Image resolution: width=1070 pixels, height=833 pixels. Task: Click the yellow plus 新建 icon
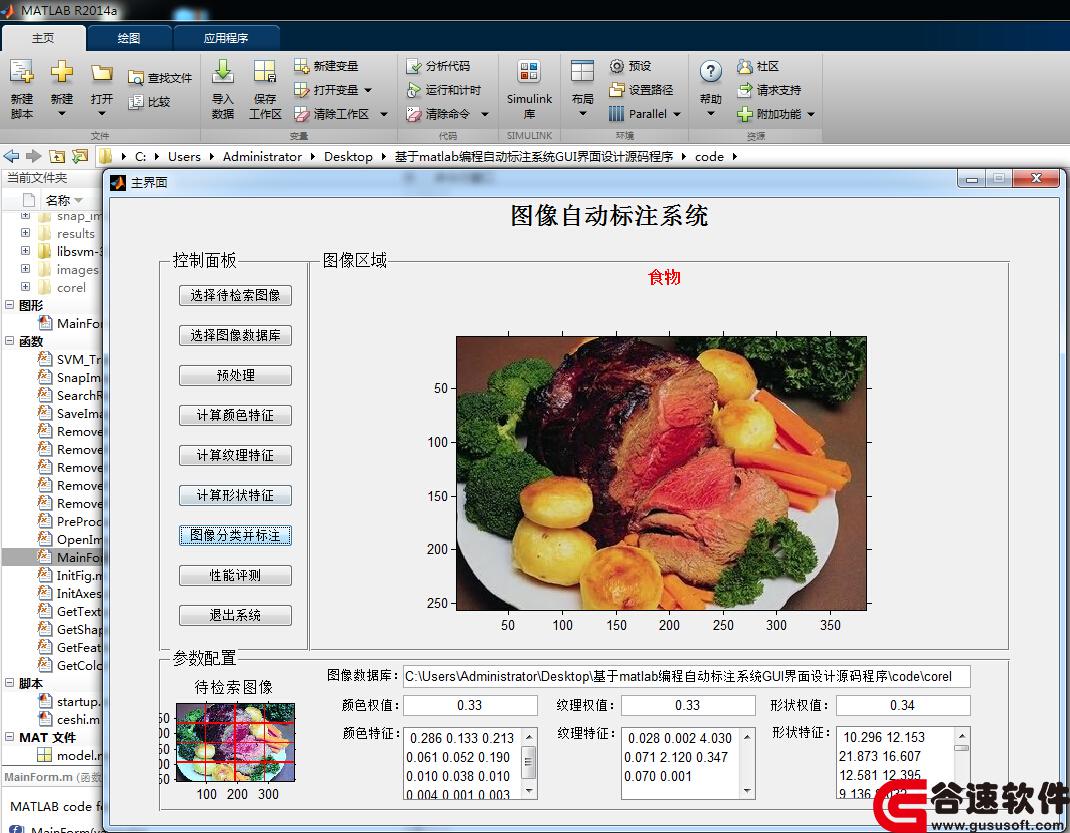61,72
